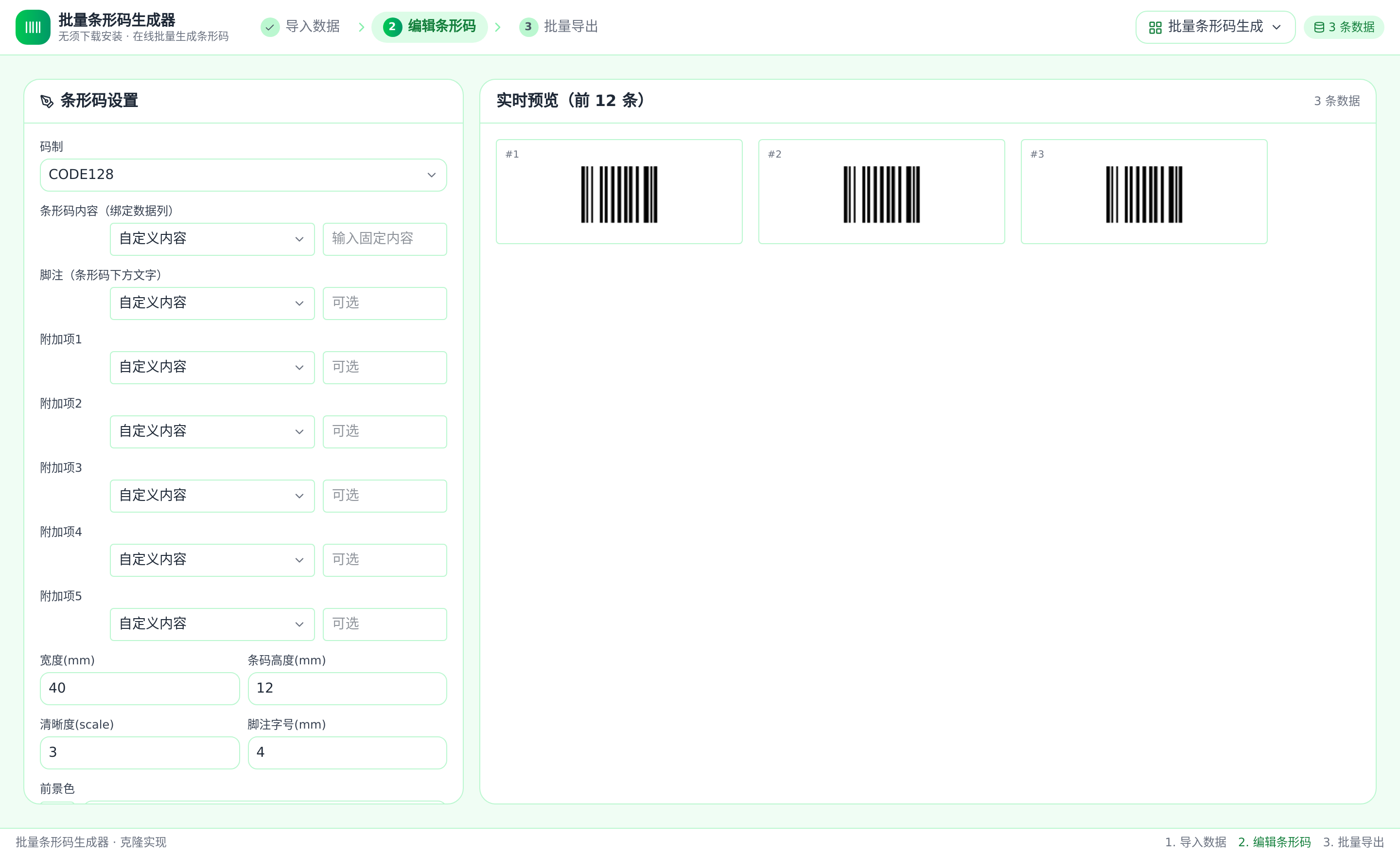Click footer link 3. 批量导出
Screen dimensions: 1400x856
tap(1353, 842)
